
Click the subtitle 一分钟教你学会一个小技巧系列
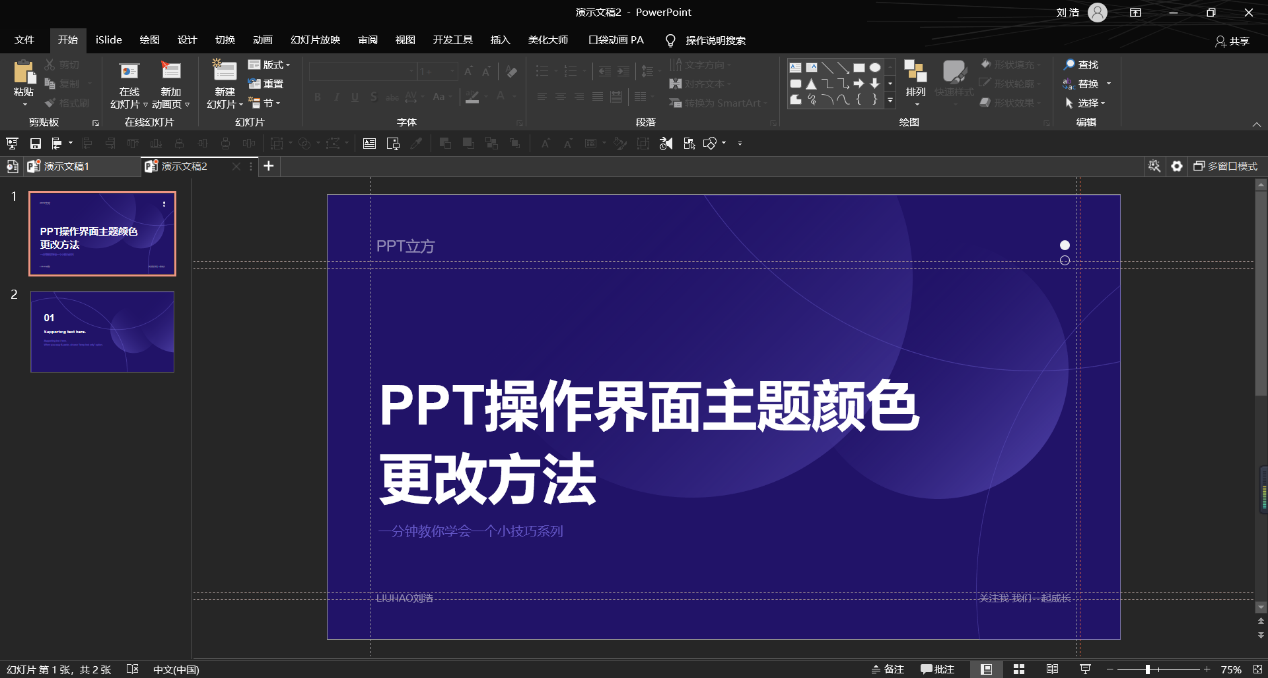(470, 531)
